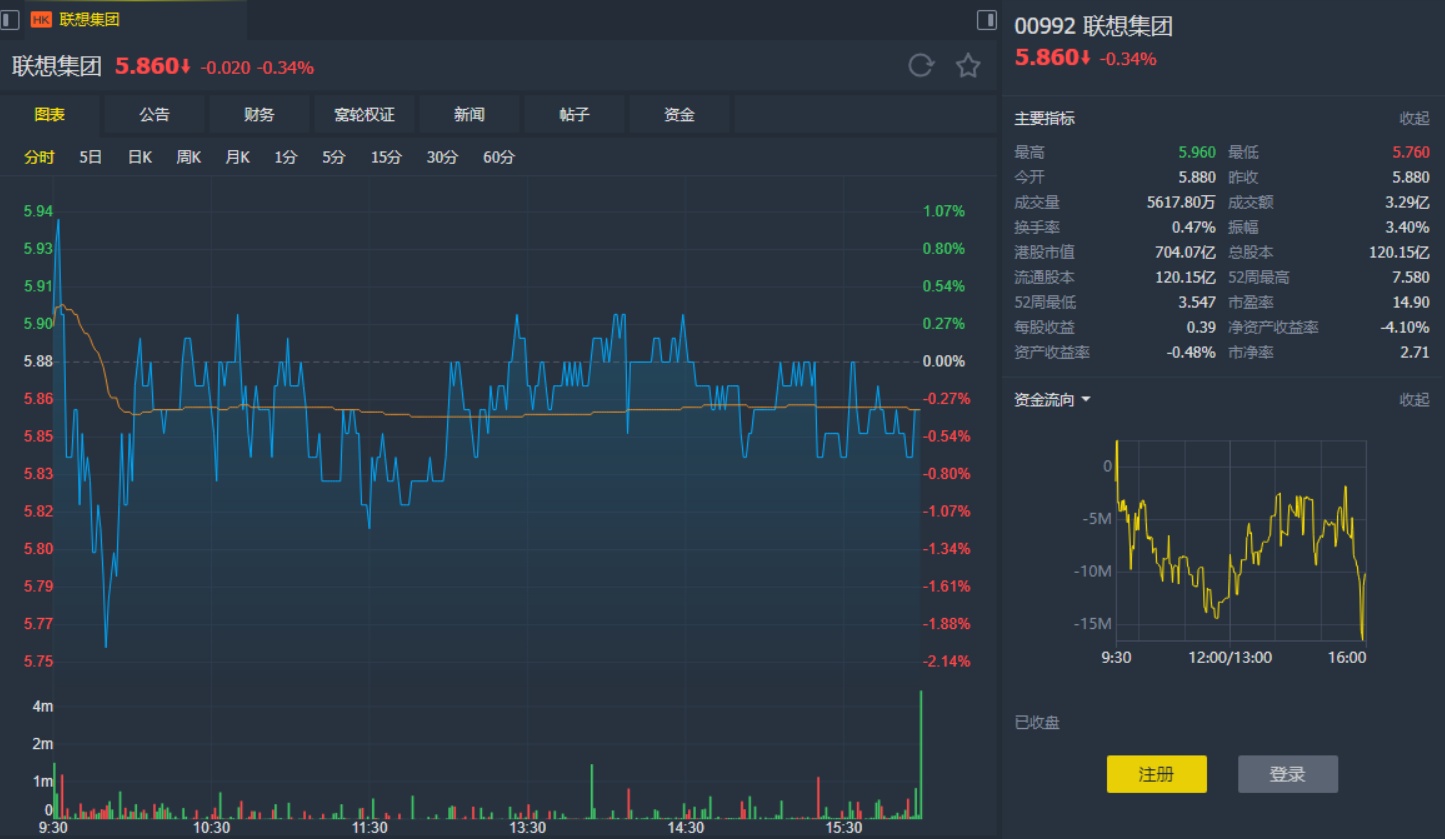The image size is (1445, 839).
Task: Collapse the 资金流向 section
Action: click(x=1415, y=400)
